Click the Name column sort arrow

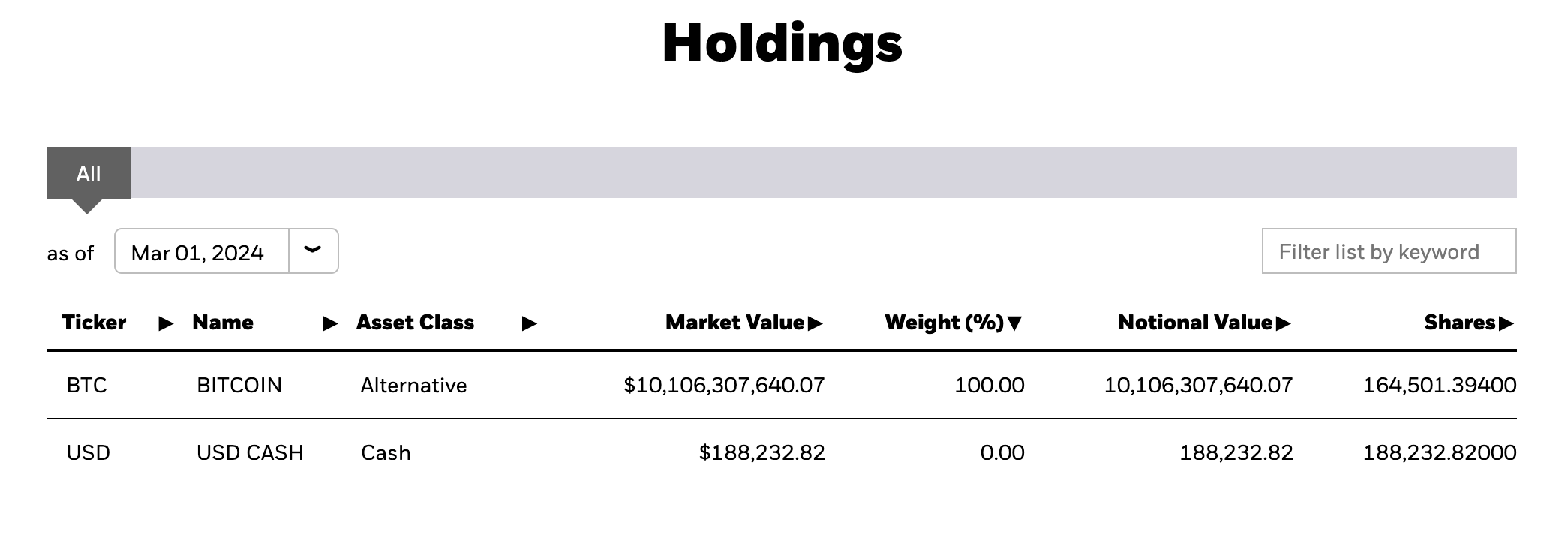(330, 323)
